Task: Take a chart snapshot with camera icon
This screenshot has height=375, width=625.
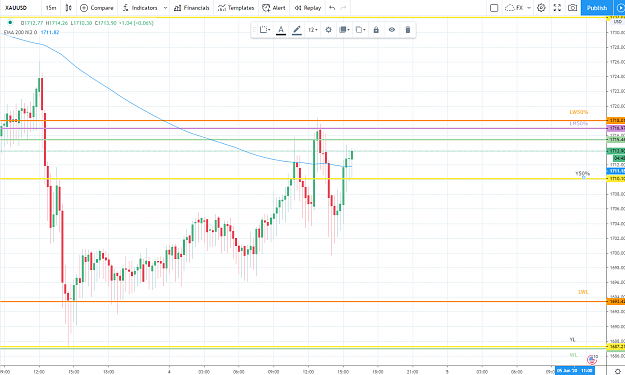Action: (x=572, y=8)
